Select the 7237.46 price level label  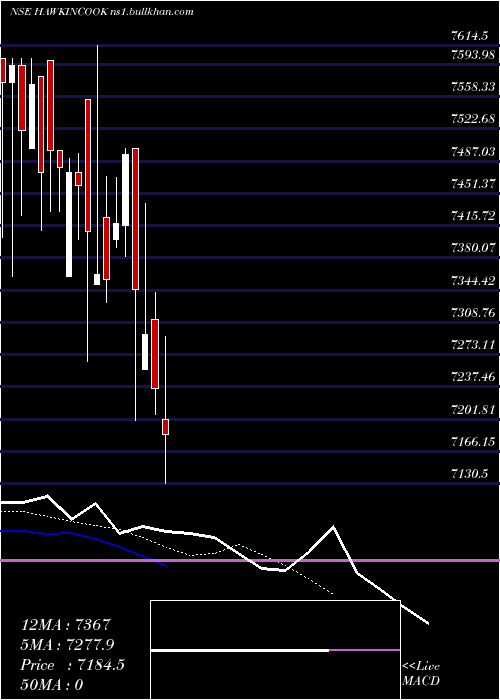point(473,377)
